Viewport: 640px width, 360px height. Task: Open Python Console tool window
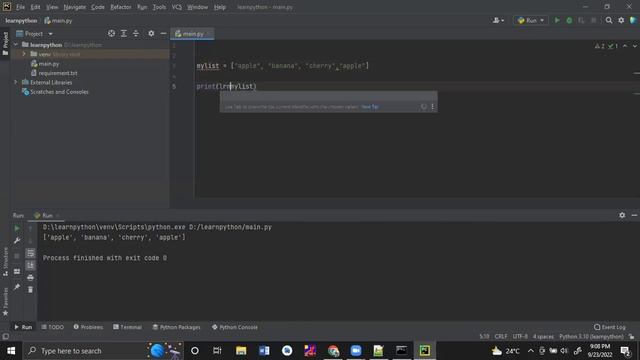[235, 327]
